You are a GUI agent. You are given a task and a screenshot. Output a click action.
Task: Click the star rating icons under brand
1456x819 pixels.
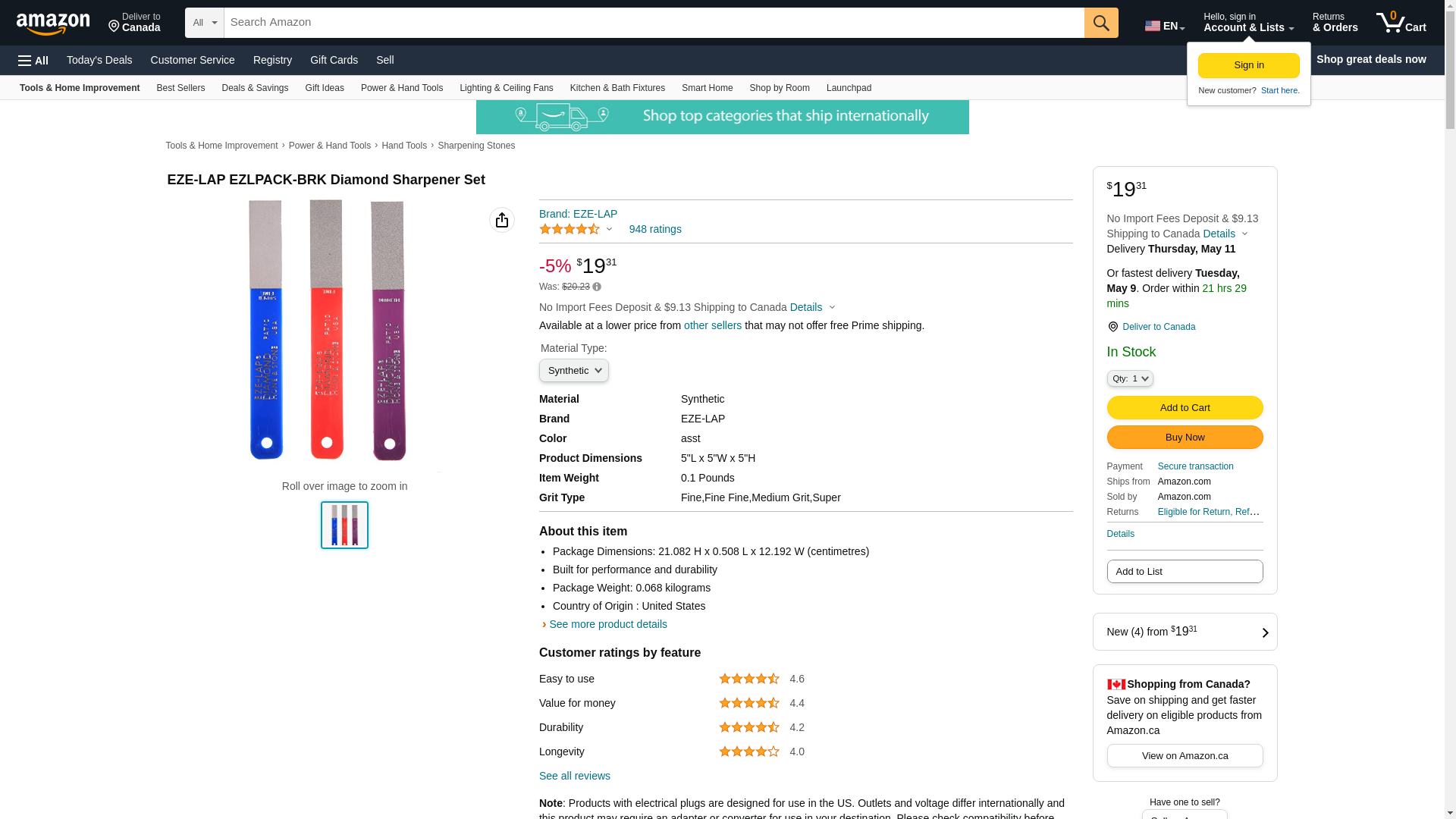[x=570, y=229]
